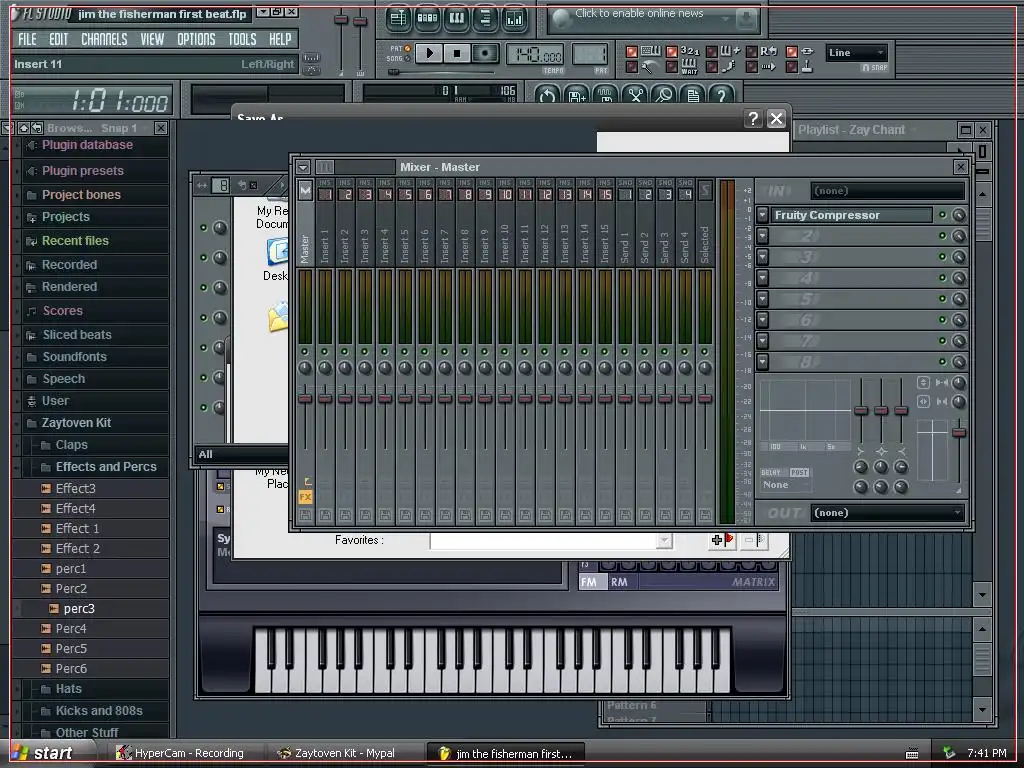Viewport: 1024px width, 768px height.
Task: Open the EDIT menu
Action: [59, 39]
